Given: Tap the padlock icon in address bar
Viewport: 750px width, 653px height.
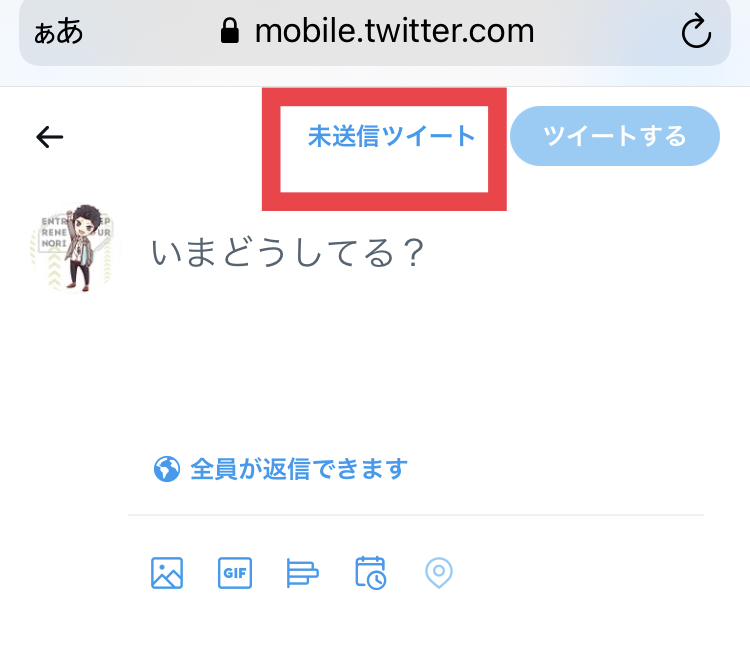Looking at the screenshot, I should [230, 31].
